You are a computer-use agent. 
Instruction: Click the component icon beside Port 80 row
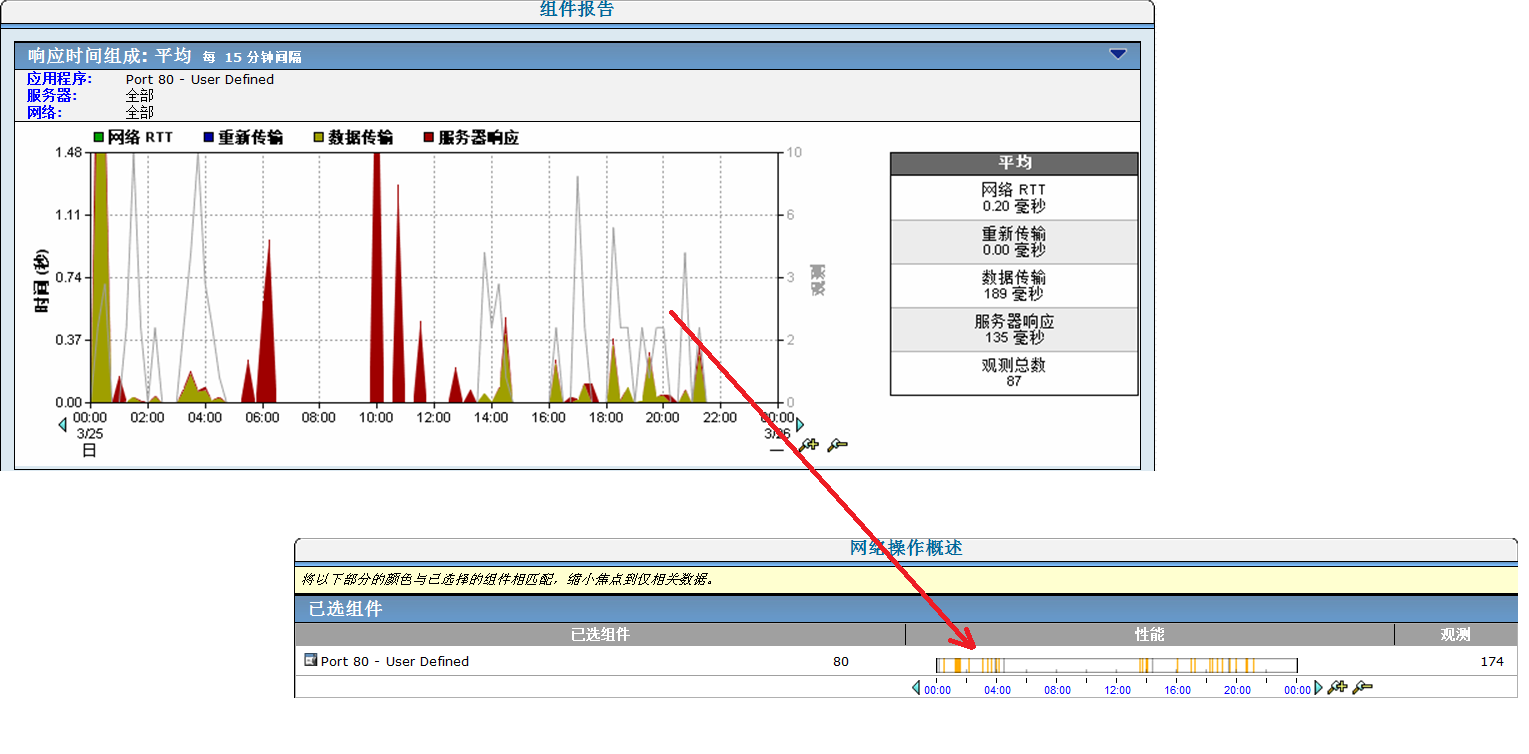310,660
